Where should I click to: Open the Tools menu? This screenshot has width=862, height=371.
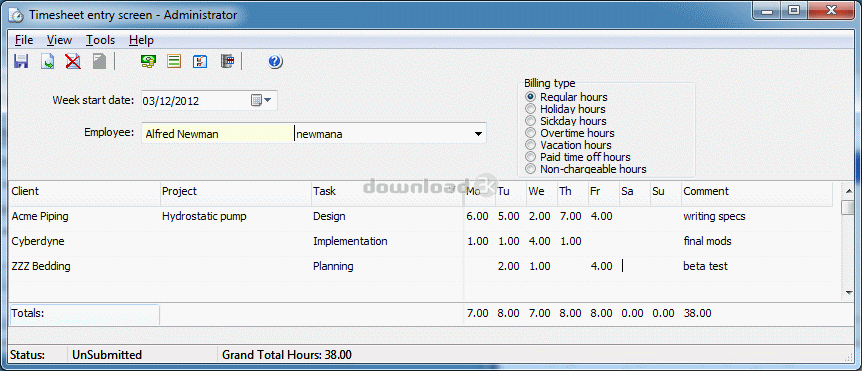101,40
